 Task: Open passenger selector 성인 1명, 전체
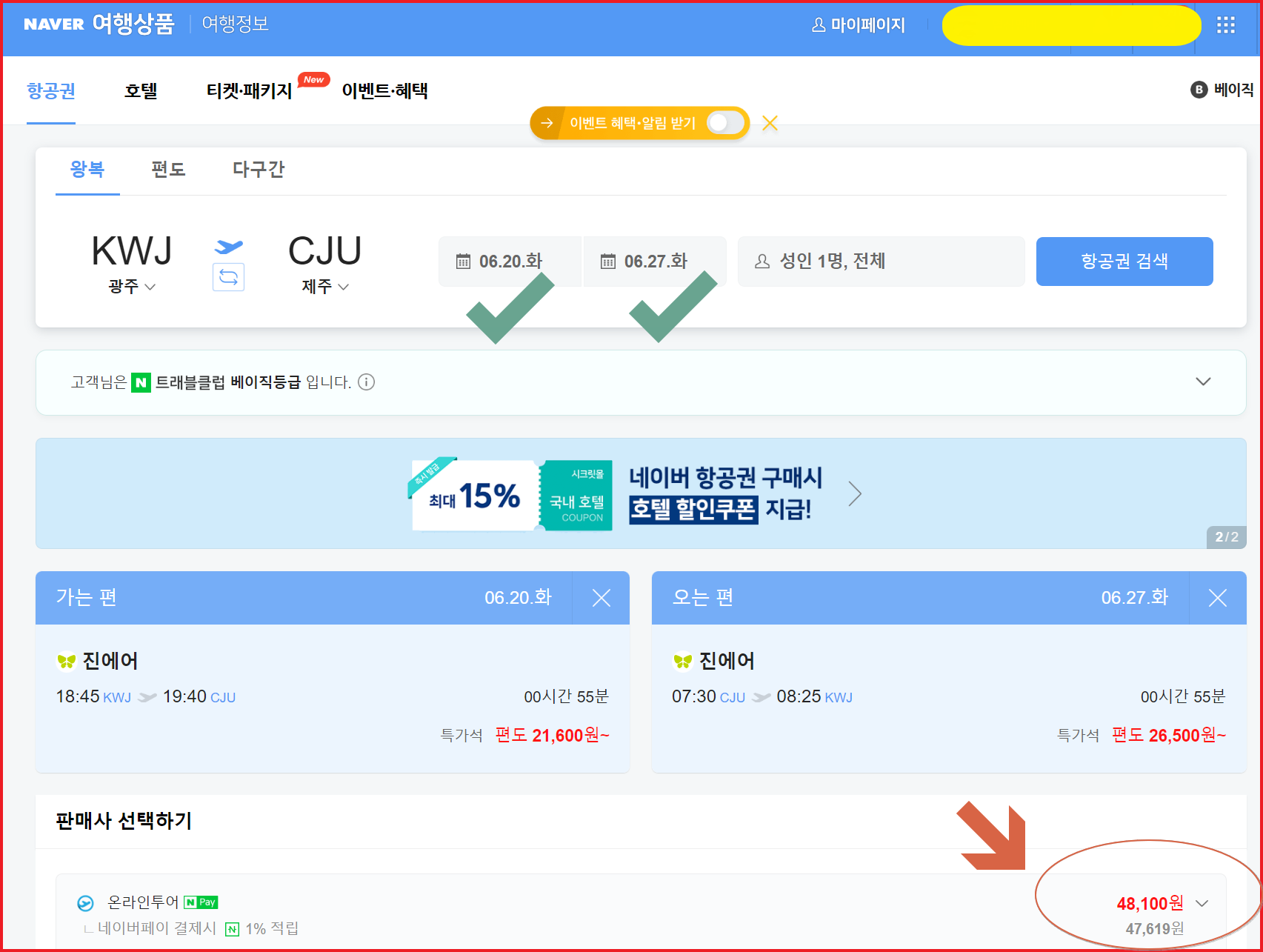click(x=882, y=262)
